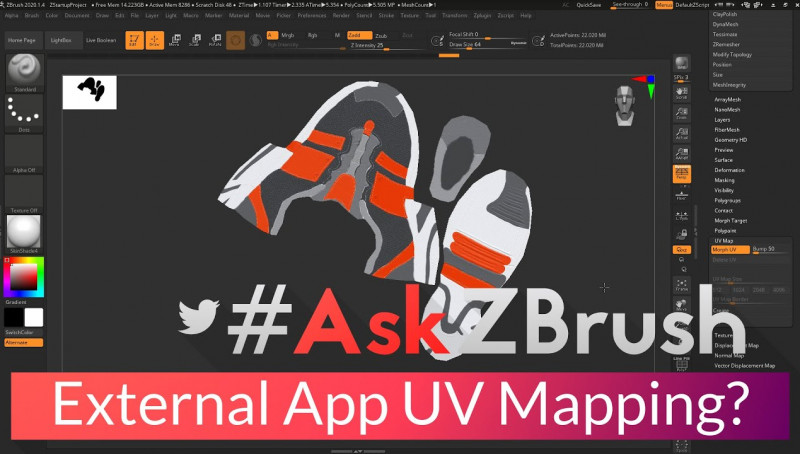Expand the FiberMesh subpalette

coord(727,130)
